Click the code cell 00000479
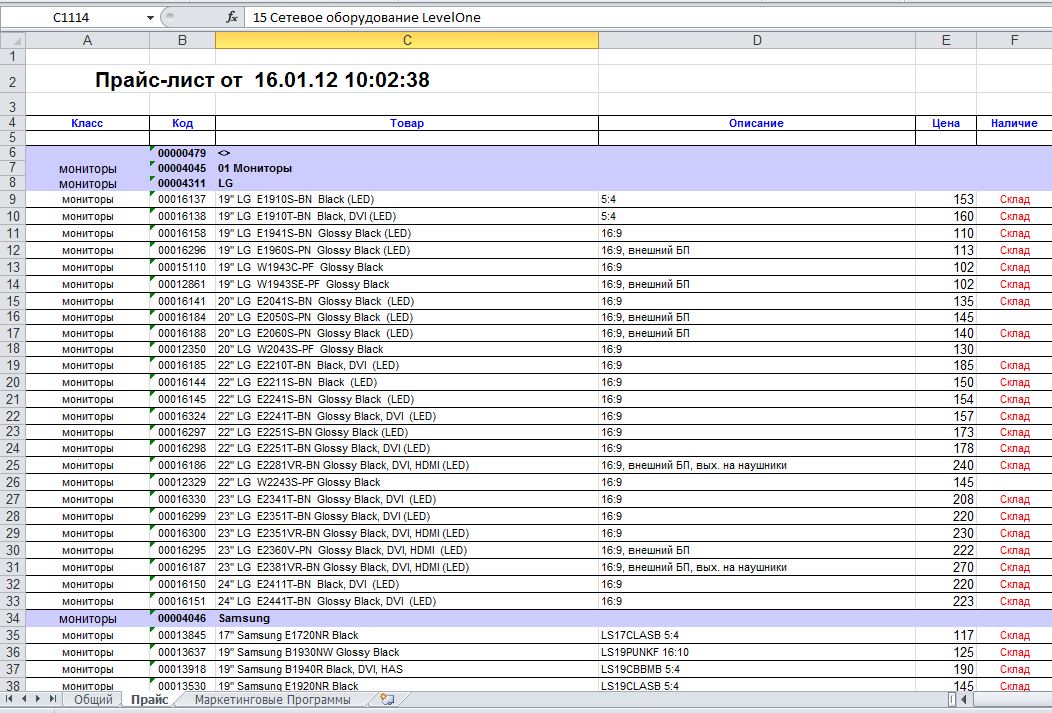 click(182, 153)
